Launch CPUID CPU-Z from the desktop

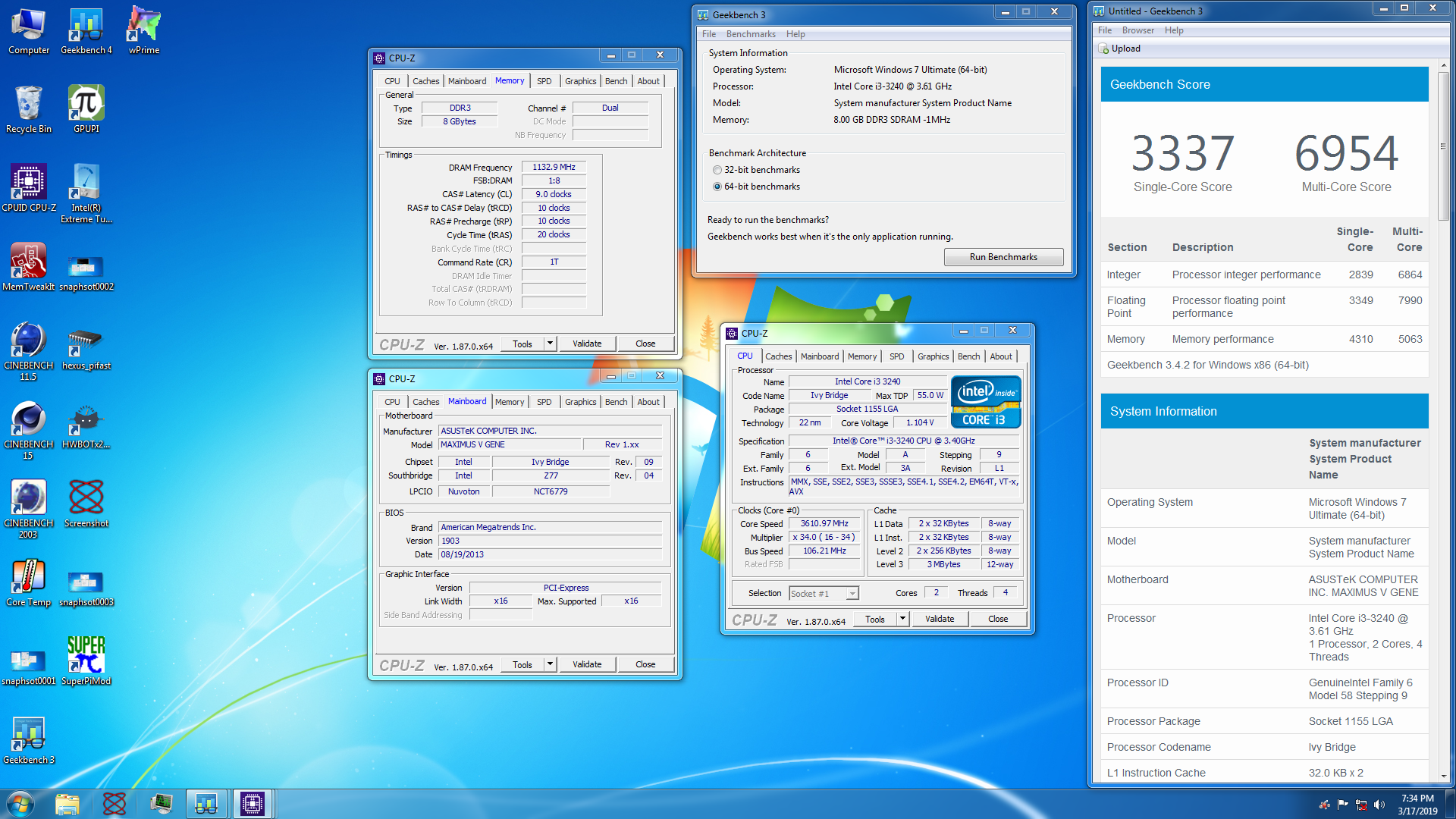[x=29, y=190]
